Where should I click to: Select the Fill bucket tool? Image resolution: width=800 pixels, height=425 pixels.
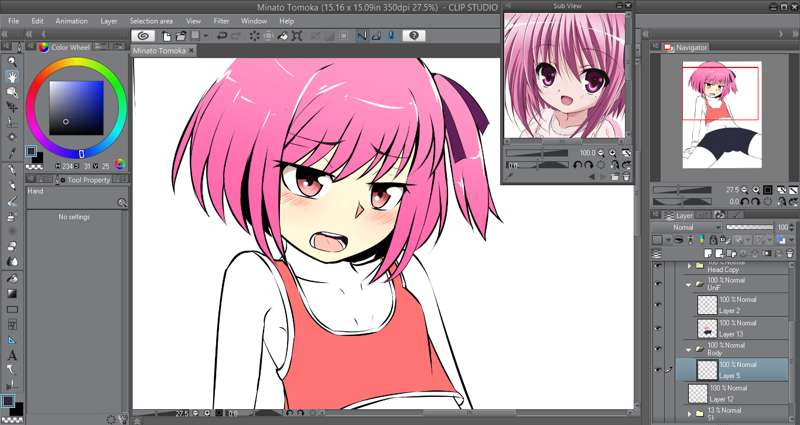[x=12, y=278]
